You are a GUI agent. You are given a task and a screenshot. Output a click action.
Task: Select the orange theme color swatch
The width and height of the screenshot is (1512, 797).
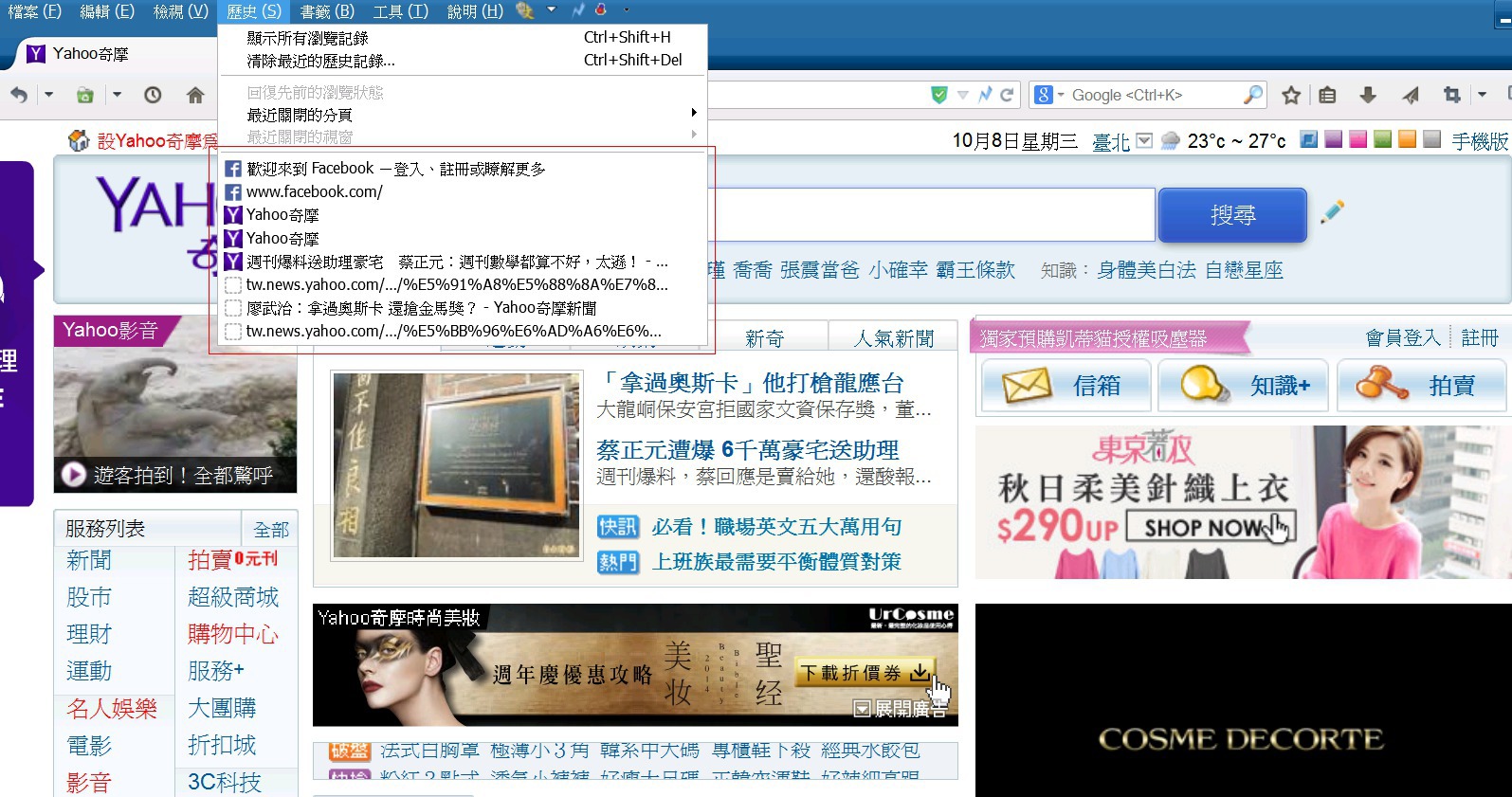tap(1408, 139)
